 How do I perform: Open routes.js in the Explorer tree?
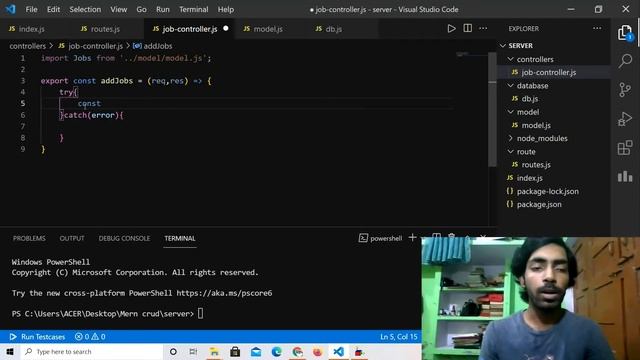click(536, 165)
